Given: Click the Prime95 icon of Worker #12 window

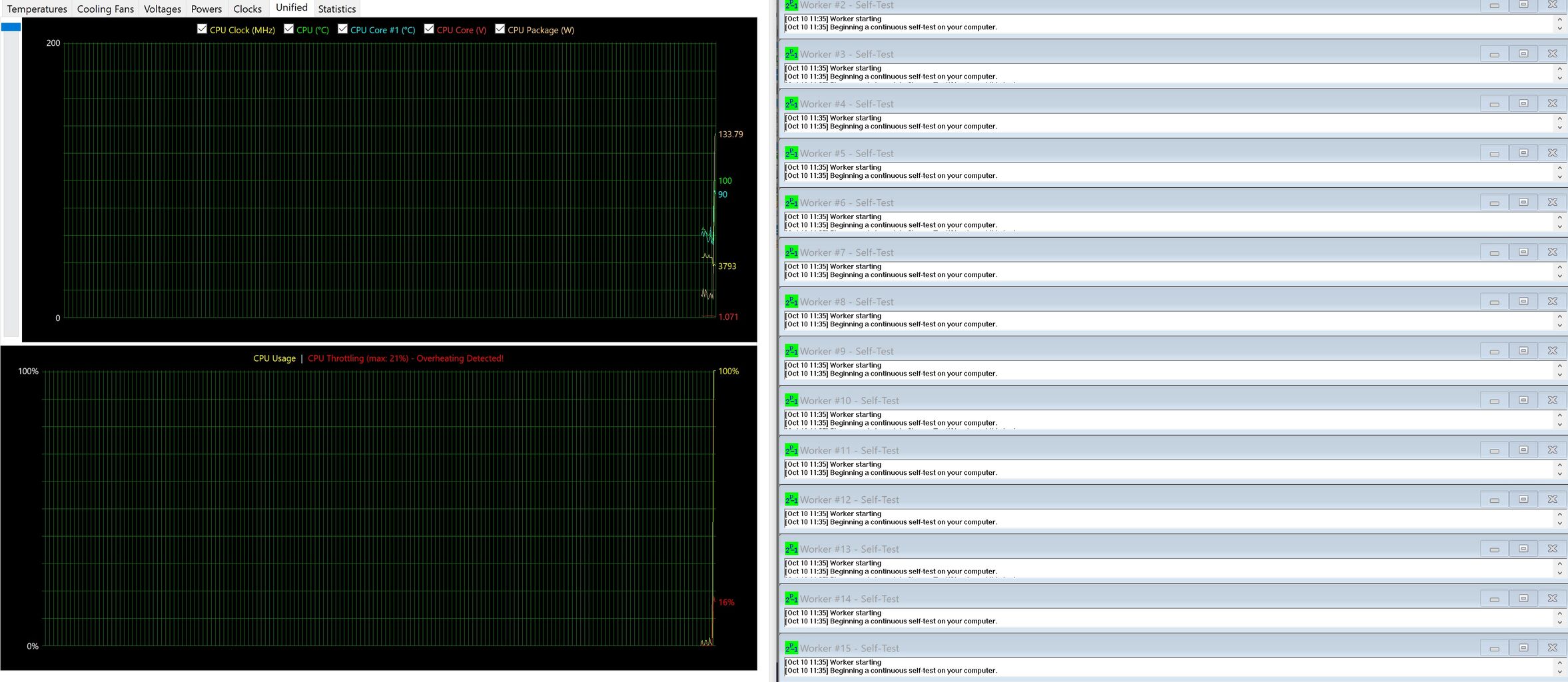Looking at the screenshot, I should point(791,499).
